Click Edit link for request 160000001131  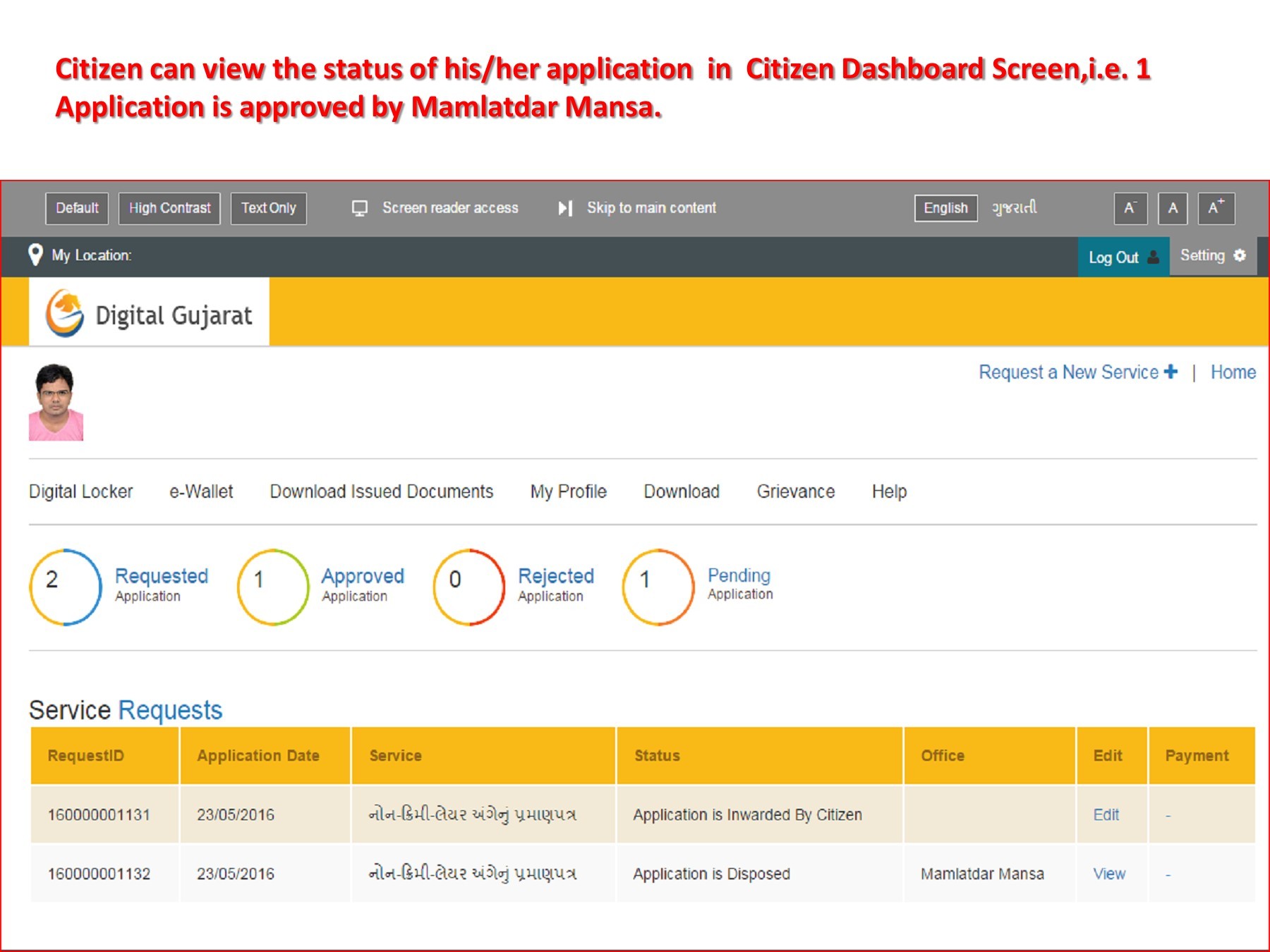click(x=1106, y=814)
